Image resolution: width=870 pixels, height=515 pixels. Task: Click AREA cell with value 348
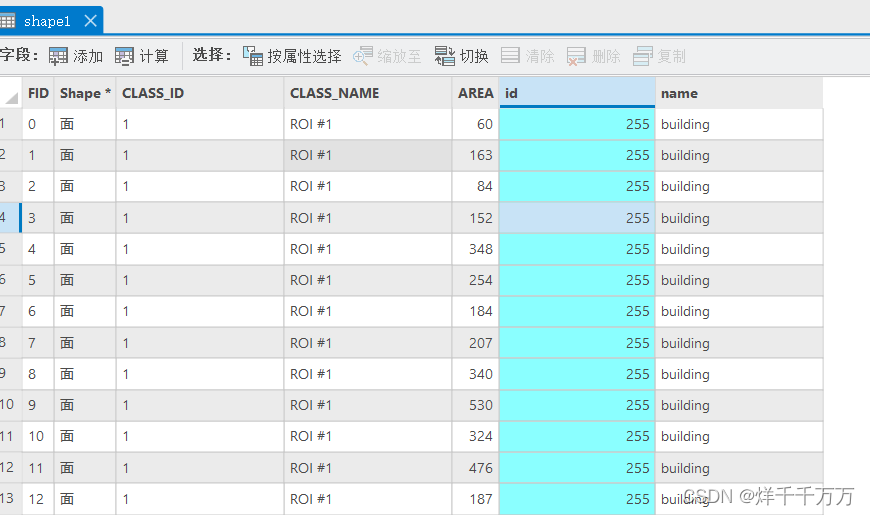click(476, 249)
